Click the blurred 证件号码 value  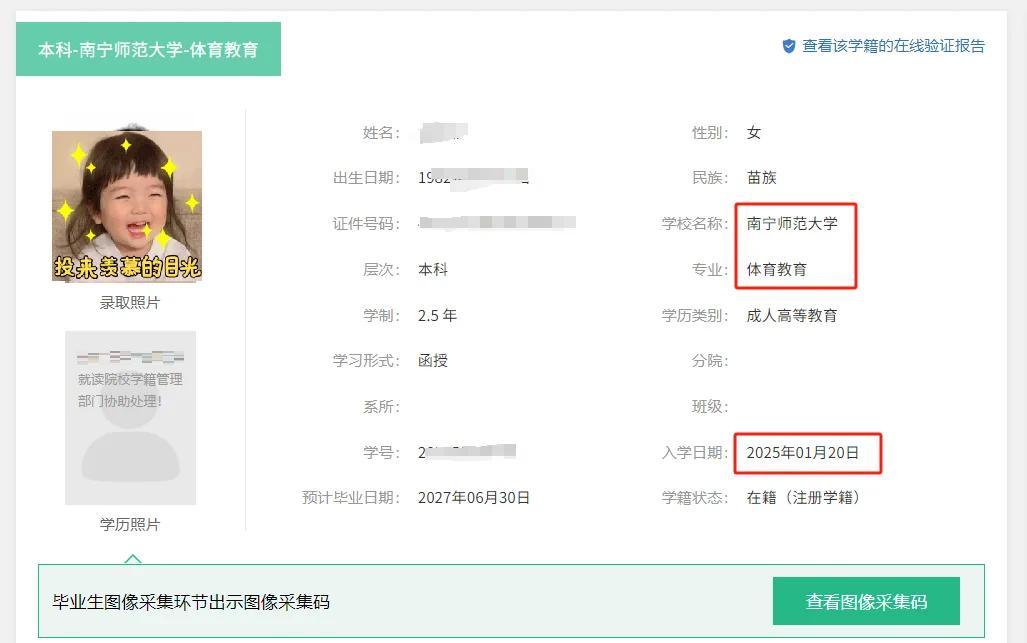pos(497,223)
